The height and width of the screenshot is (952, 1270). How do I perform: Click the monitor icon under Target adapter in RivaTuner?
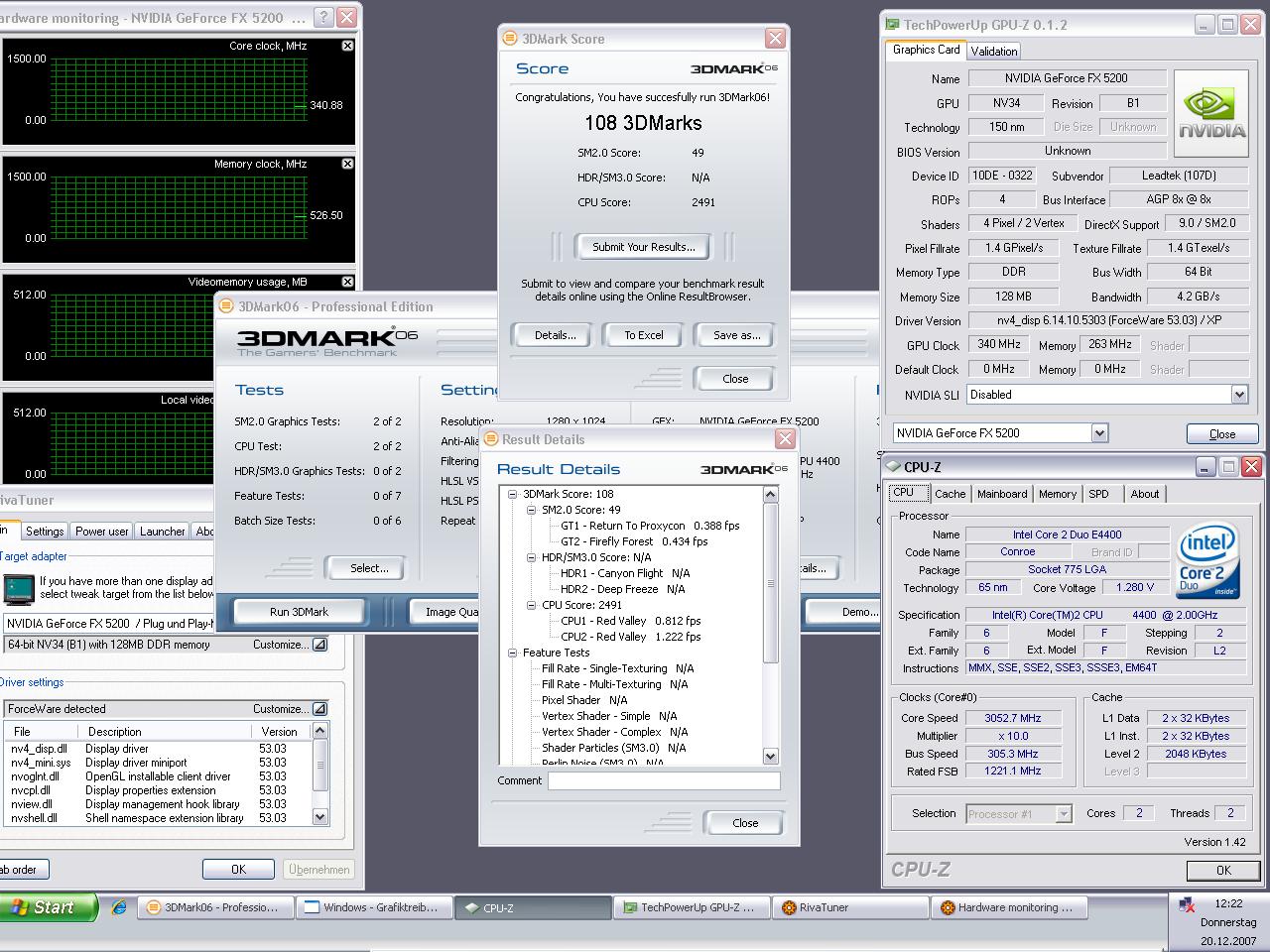[18, 589]
